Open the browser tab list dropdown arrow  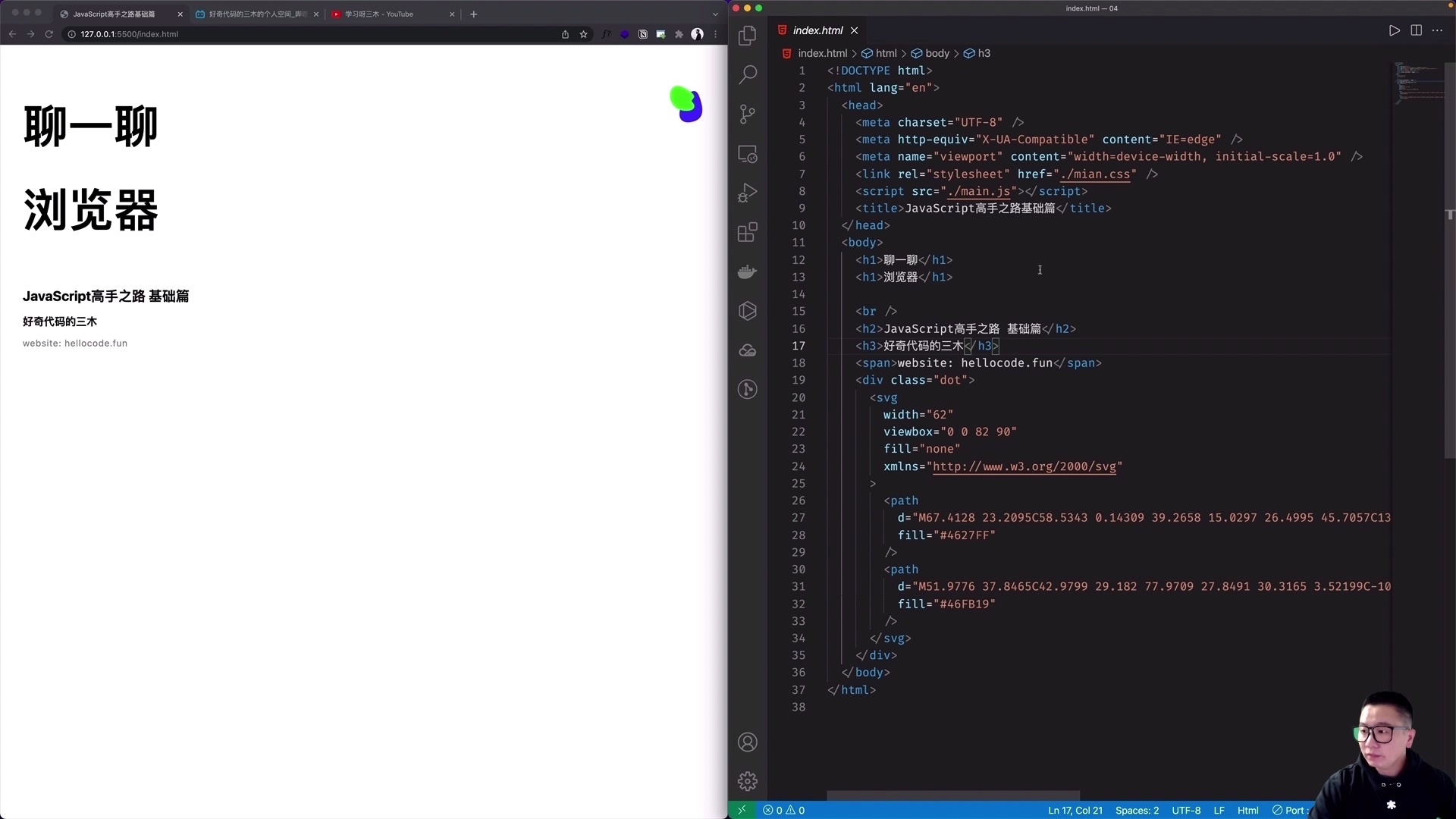(x=714, y=14)
